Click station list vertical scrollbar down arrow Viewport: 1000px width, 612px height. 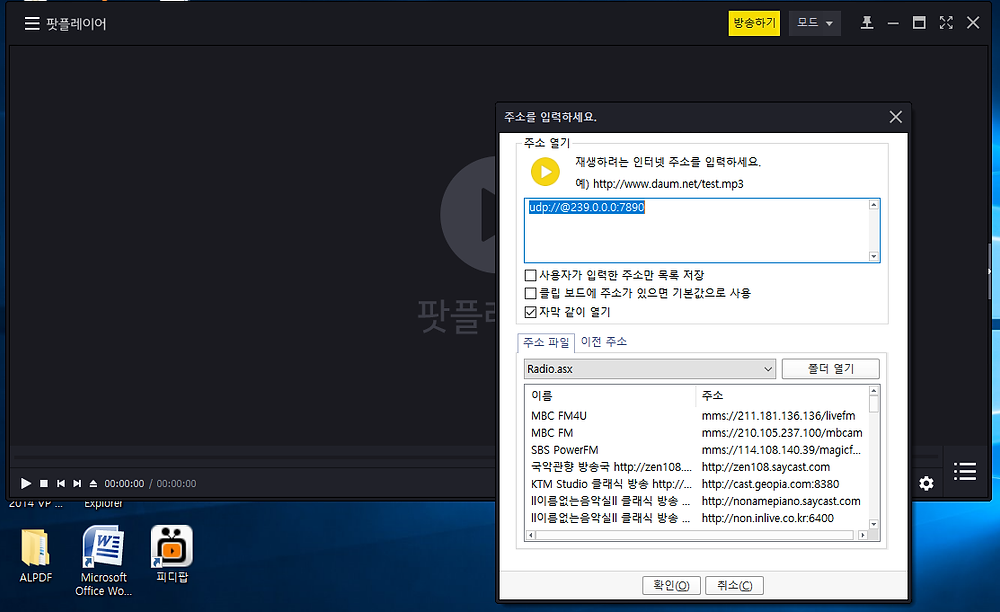874,524
